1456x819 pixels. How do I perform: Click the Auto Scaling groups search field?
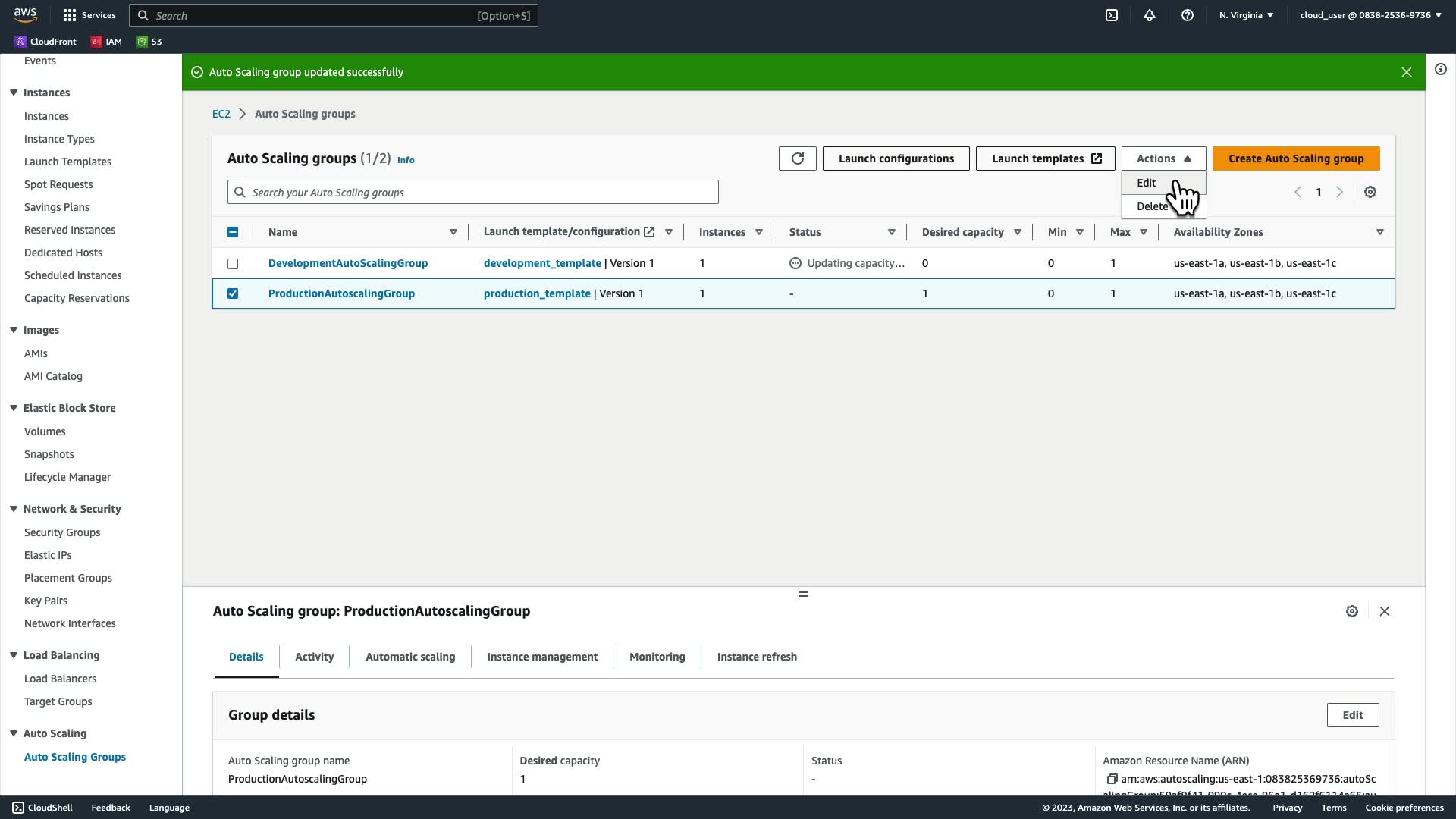pyautogui.click(x=473, y=193)
